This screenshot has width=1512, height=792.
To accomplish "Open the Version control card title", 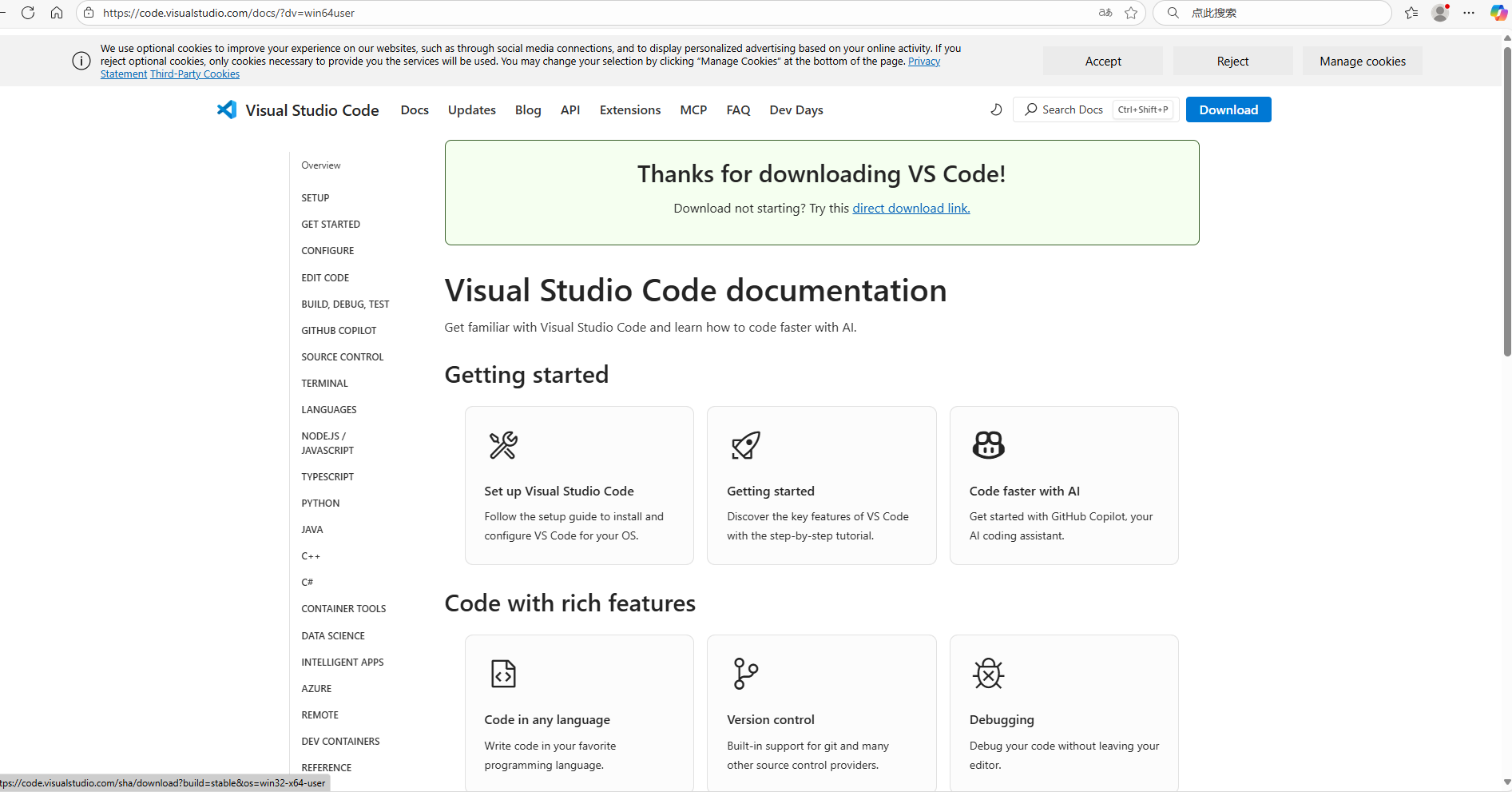I will 771,720.
